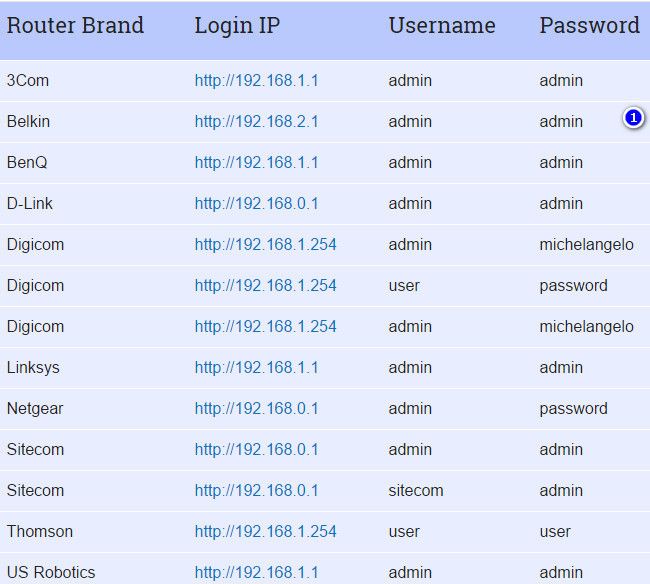
Task: Select the Netgear brand name cell
Action: [x=35, y=409]
